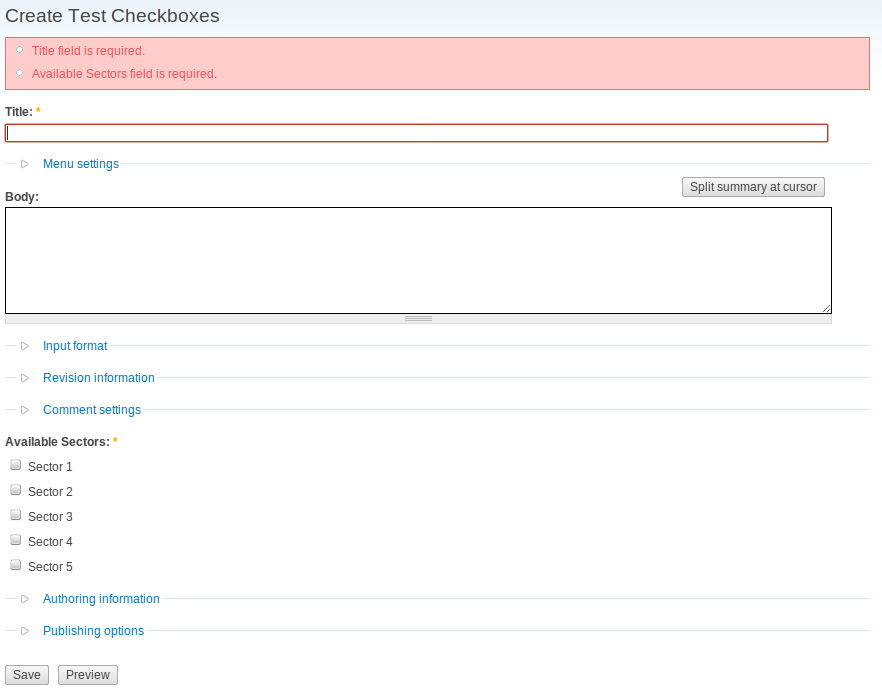Screen dimensions: 882x696
Task: Open the Comment settings fieldset
Action: coord(91,409)
